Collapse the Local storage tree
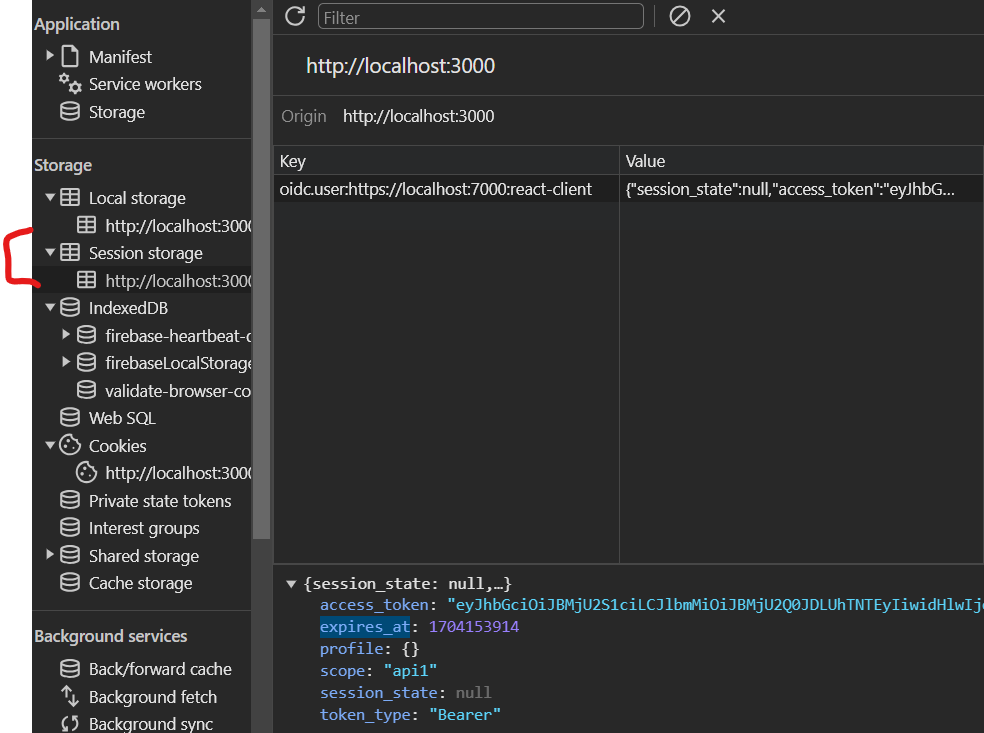Screen dimensions: 984x733 49,198
